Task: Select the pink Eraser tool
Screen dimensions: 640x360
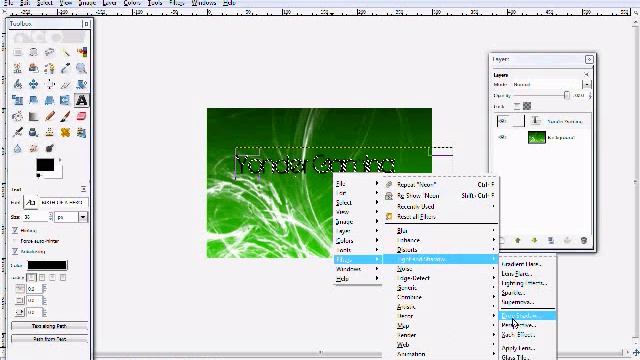Action: point(81,116)
